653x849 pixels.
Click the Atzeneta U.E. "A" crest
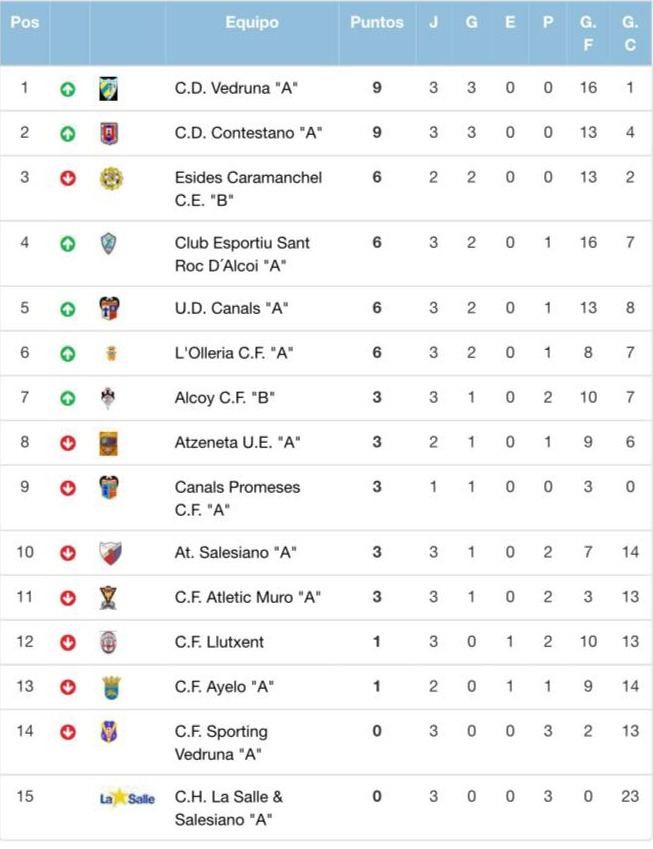pos(109,443)
